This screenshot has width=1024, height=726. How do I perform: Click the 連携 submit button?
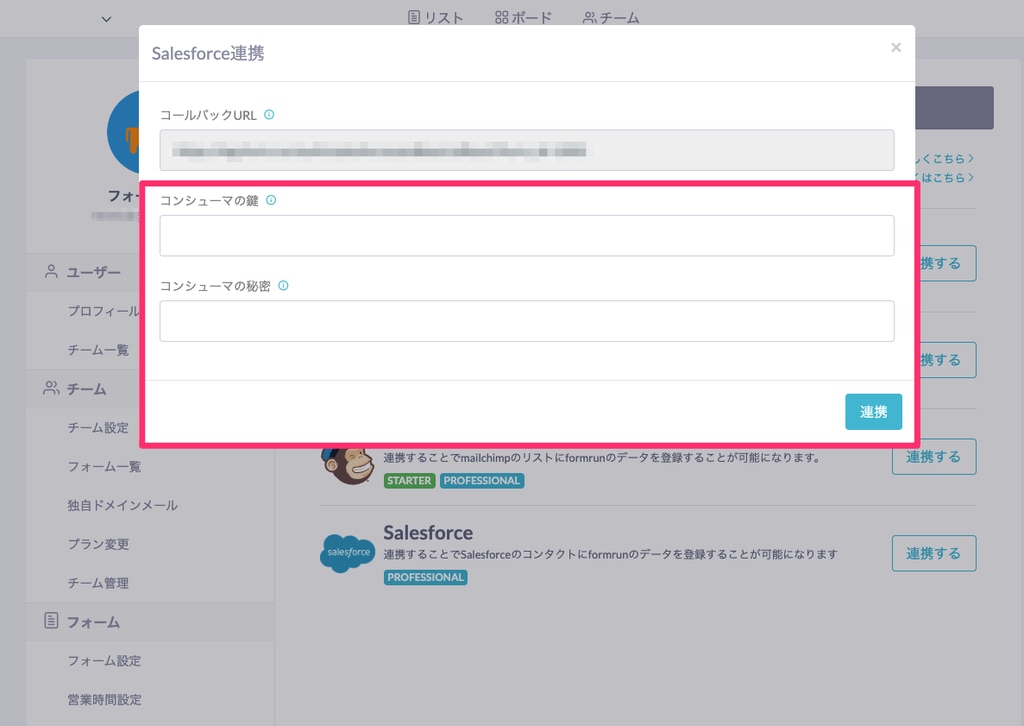tap(873, 412)
